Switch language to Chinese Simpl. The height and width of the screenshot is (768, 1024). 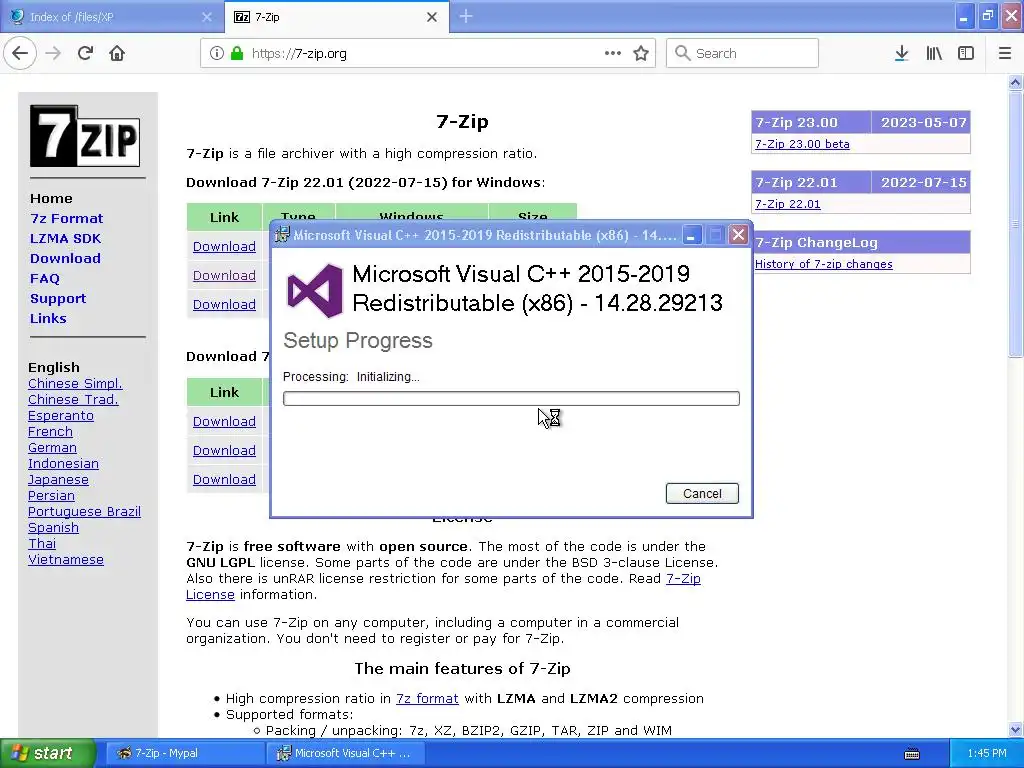(75, 383)
